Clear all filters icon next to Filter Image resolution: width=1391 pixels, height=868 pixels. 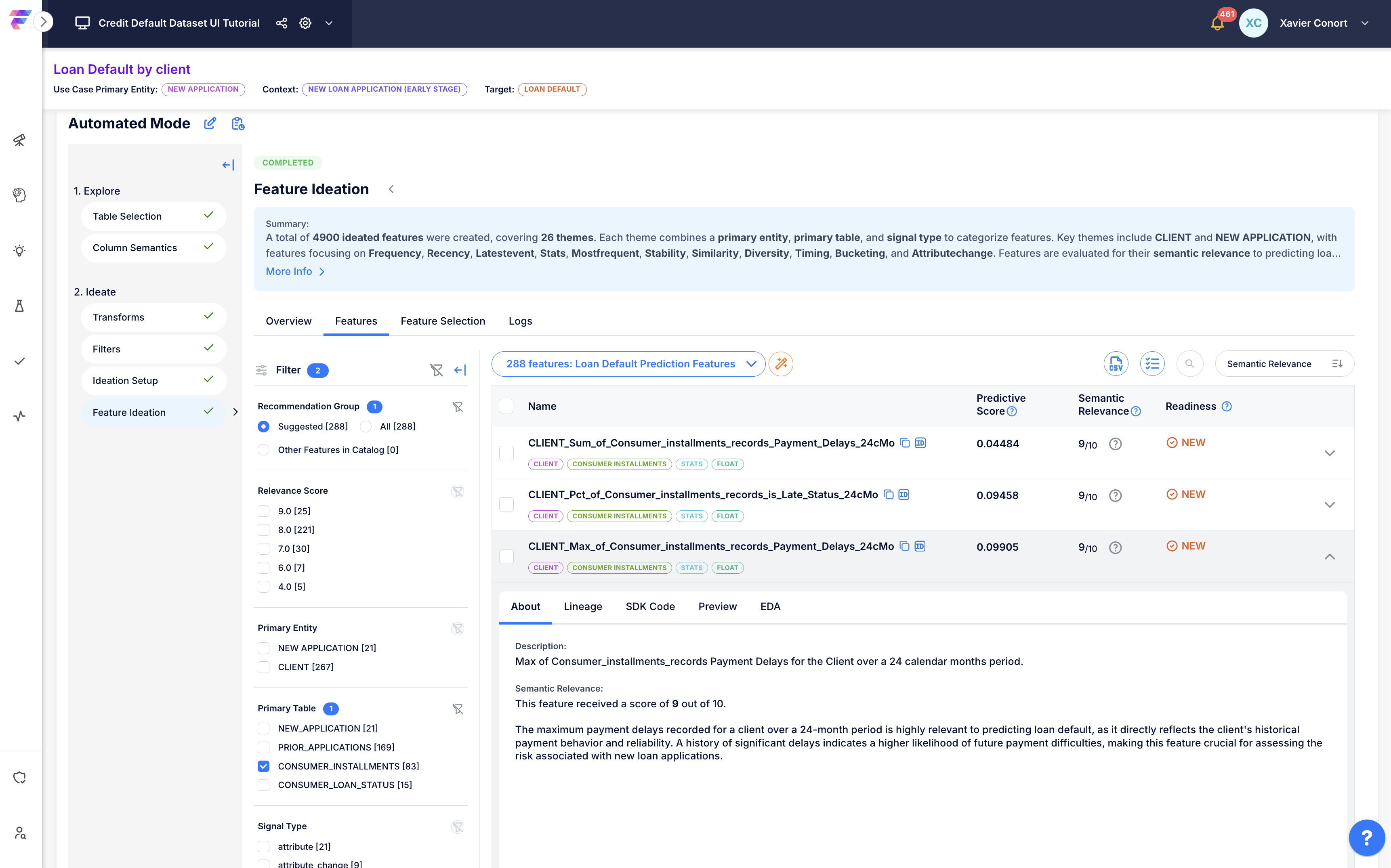point(437,370)
